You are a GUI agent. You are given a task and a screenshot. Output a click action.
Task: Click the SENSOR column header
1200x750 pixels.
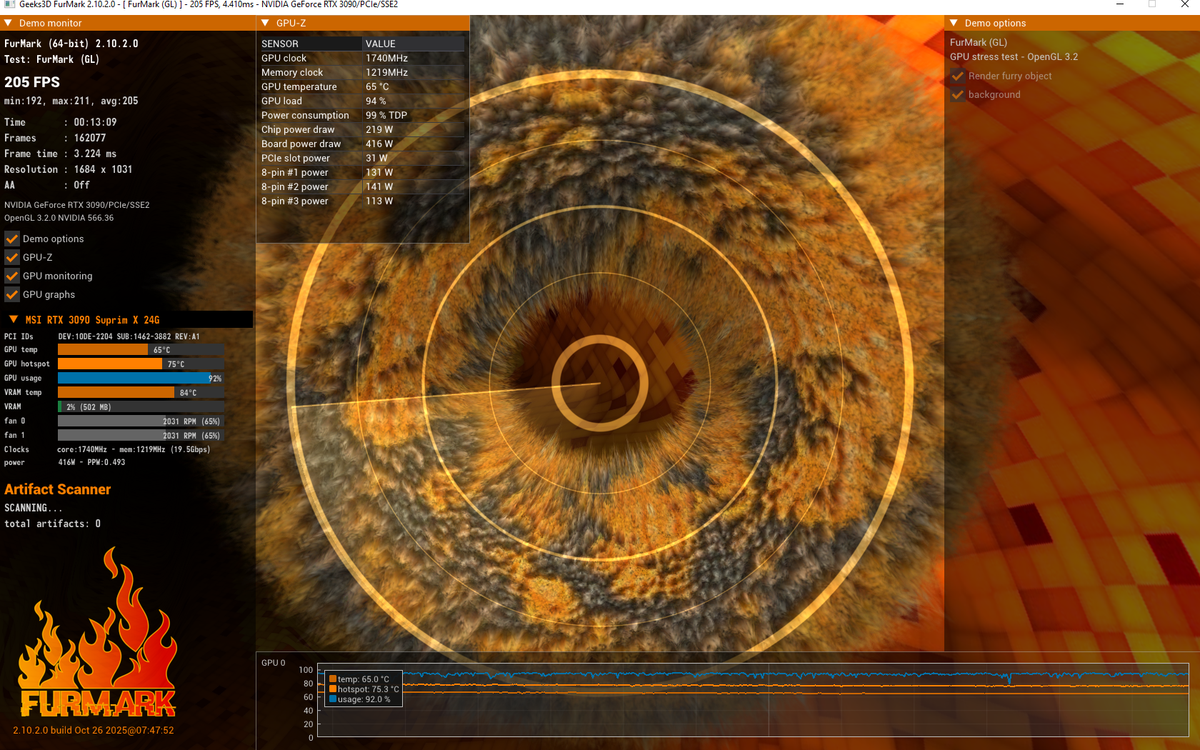310,44
